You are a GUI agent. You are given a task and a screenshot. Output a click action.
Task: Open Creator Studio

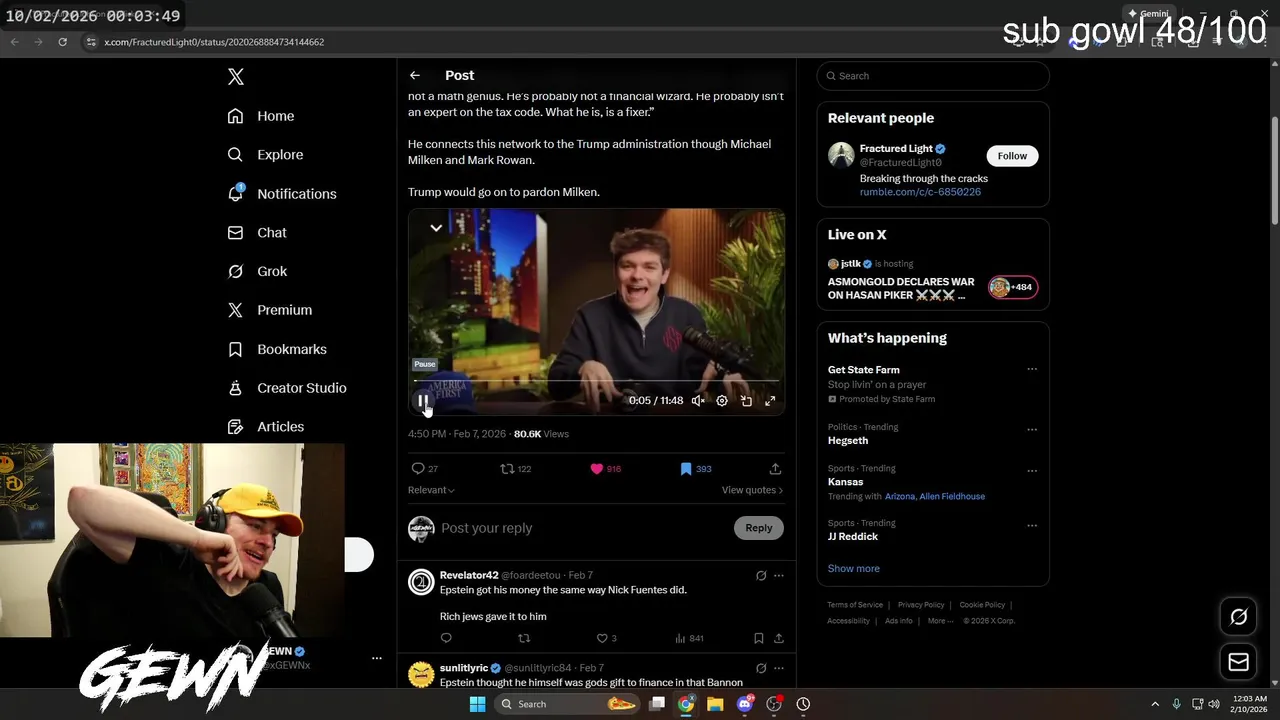click(287, 388)
